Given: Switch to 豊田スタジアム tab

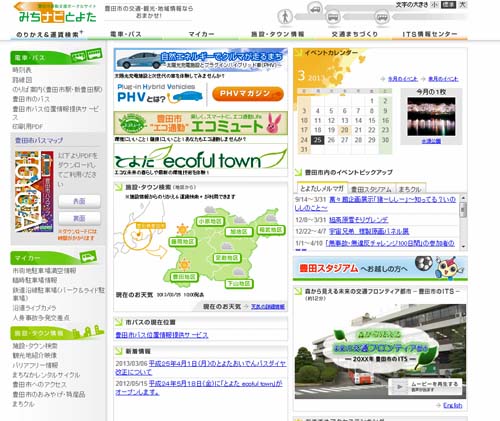Looking at the screenshot, I should [x=371, y=189].
